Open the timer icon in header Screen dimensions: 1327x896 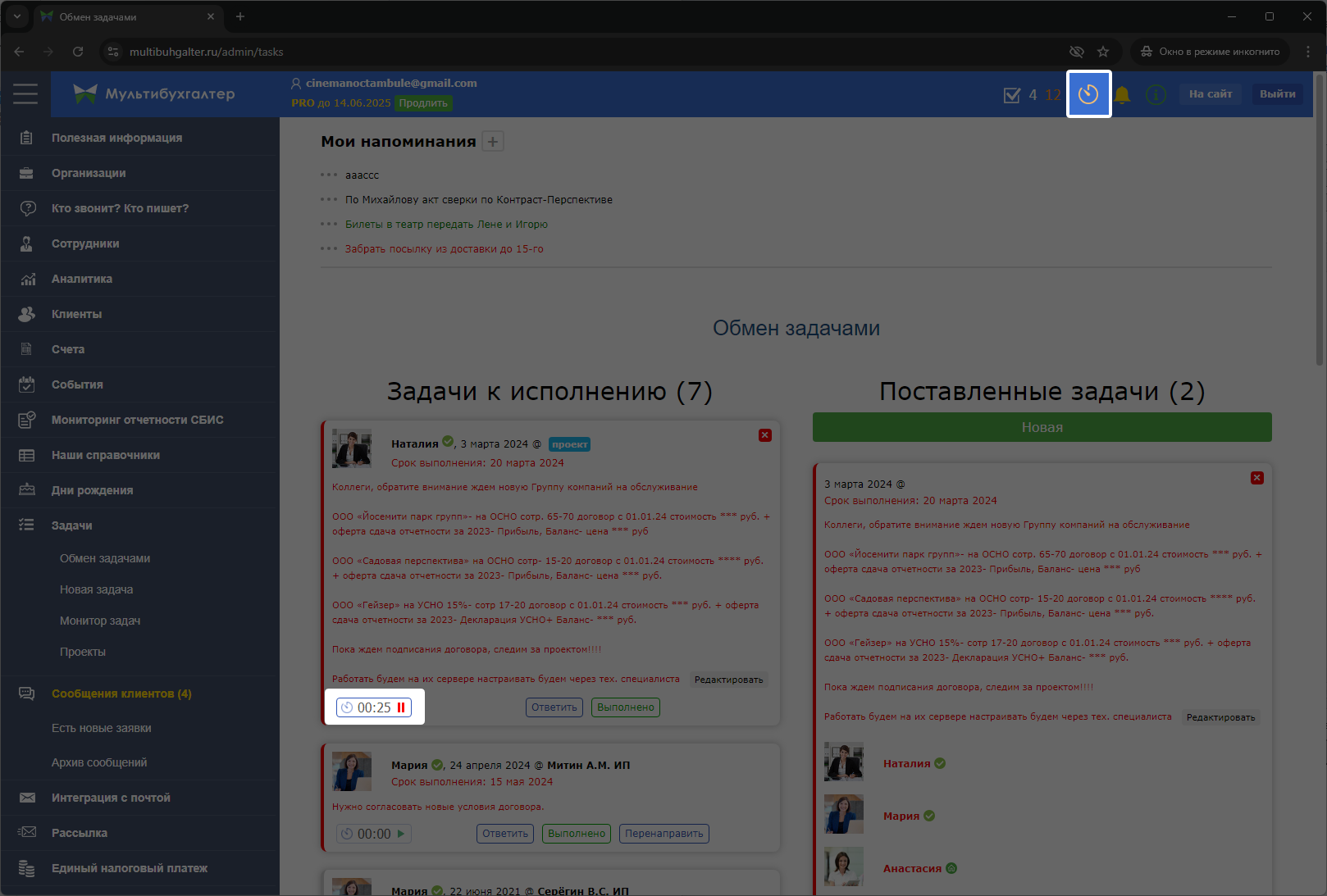1088,94
